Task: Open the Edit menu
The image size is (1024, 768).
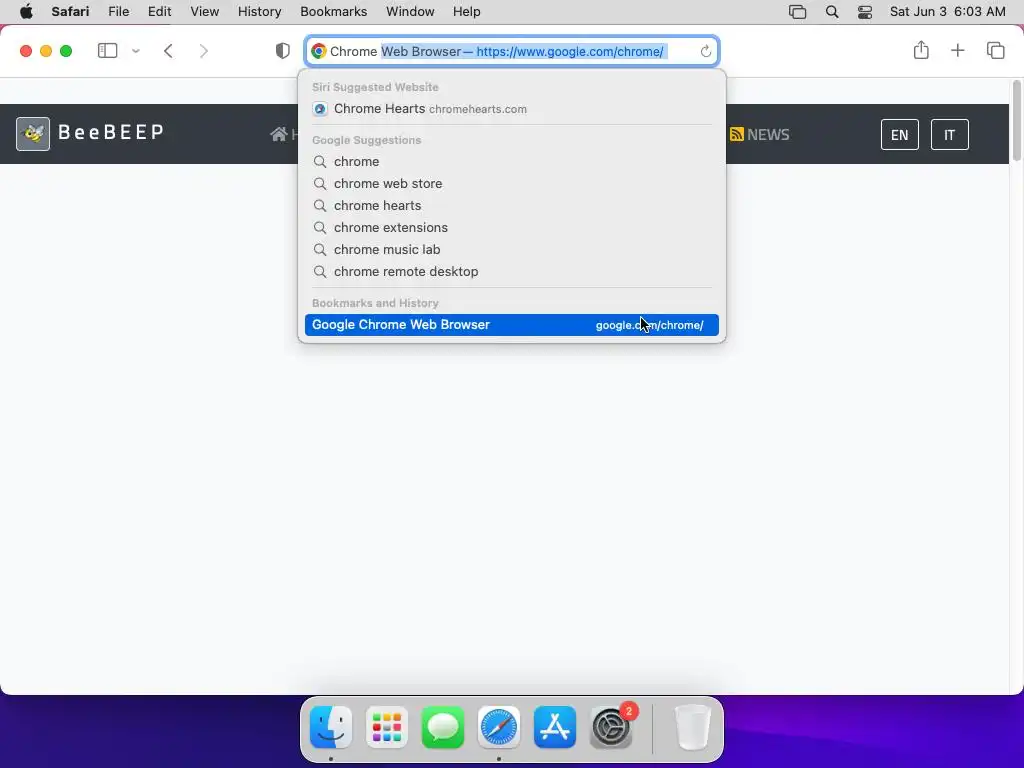Action: [x=159, y=12]
